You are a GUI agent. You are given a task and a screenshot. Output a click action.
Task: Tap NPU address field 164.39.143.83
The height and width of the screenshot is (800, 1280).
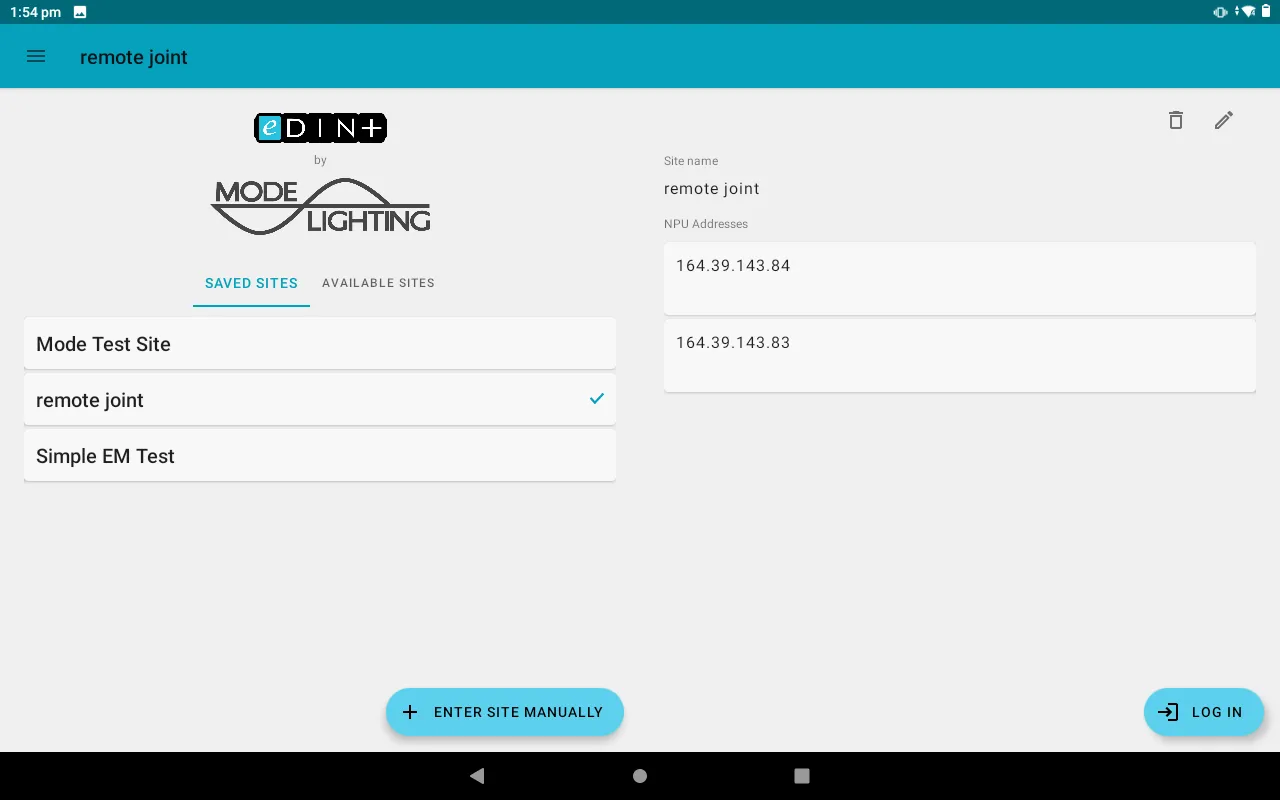point(960,355)
